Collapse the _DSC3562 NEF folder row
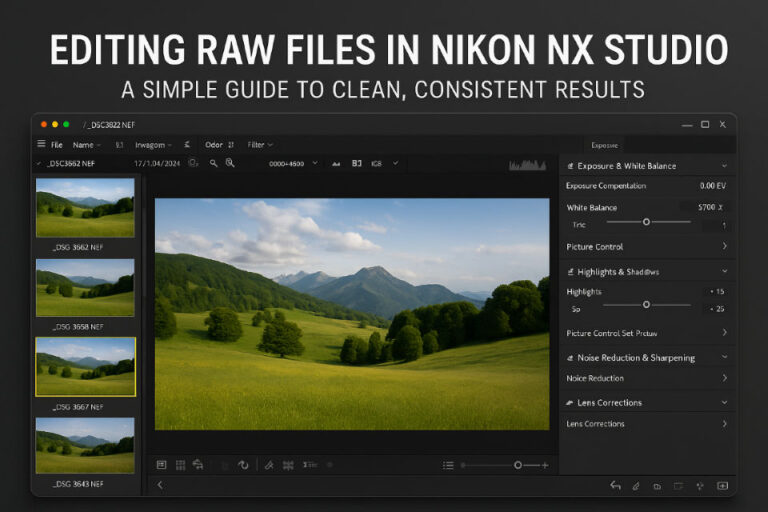 click(39, 163)
